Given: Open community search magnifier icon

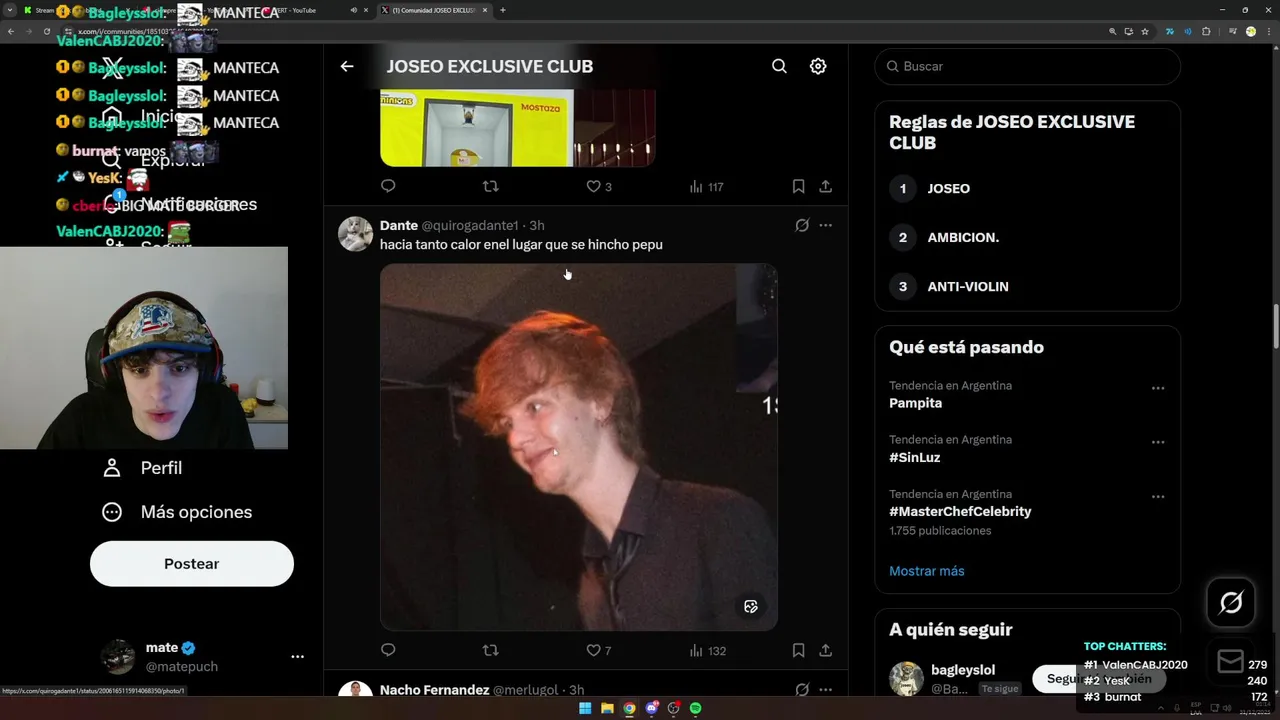Looking at the screenshot, I should click(x=779, y=66).
